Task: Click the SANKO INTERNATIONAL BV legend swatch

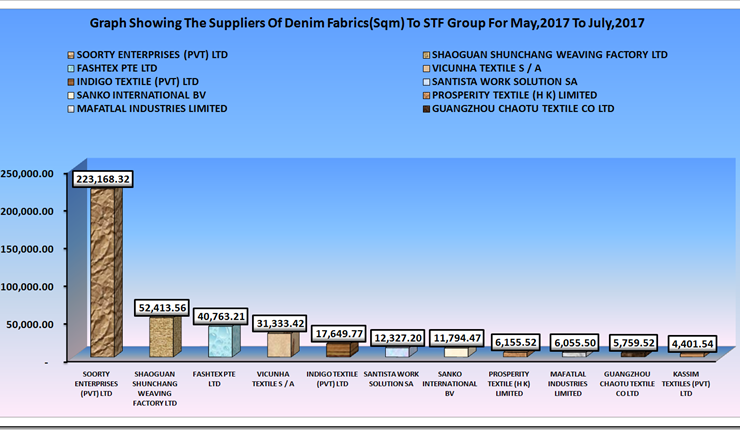Action: (x=71, y=96)
